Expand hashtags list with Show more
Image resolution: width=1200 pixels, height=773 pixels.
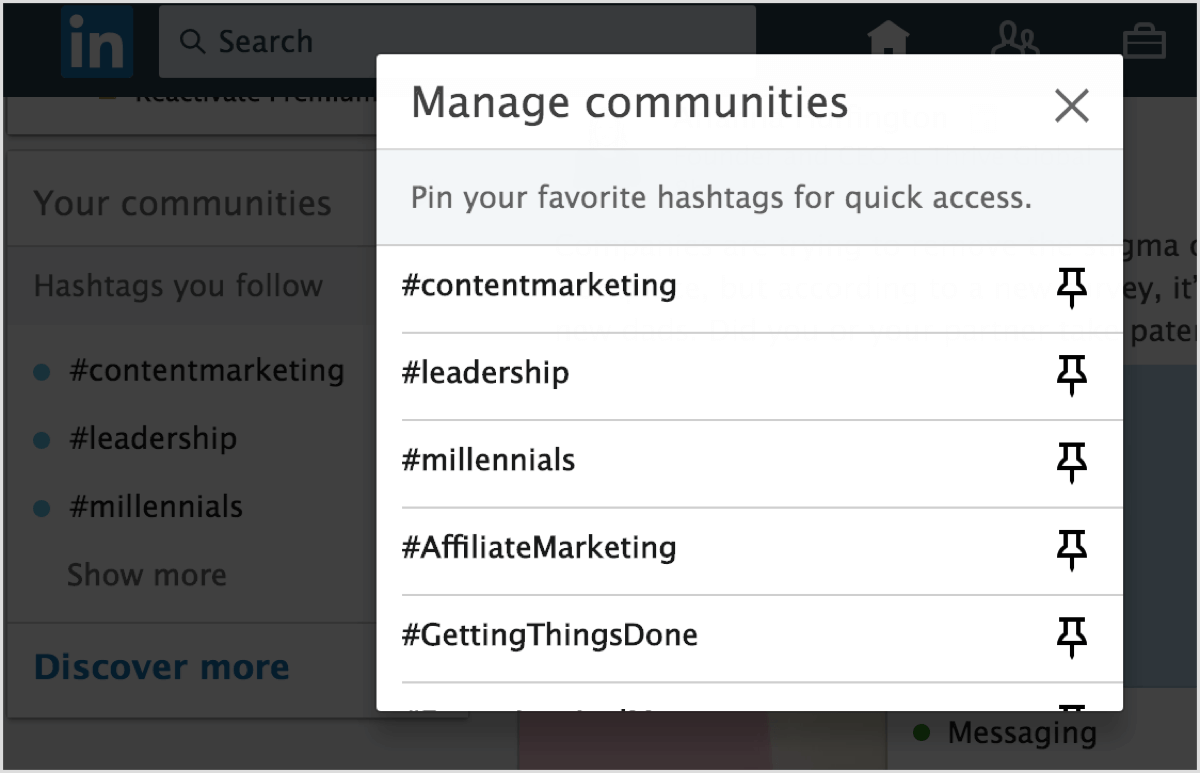pyautogui.click(x=147, y=575)
